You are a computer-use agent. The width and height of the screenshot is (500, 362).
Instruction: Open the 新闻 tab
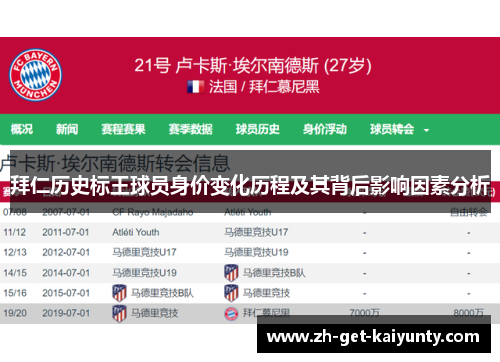pos(67,129)
